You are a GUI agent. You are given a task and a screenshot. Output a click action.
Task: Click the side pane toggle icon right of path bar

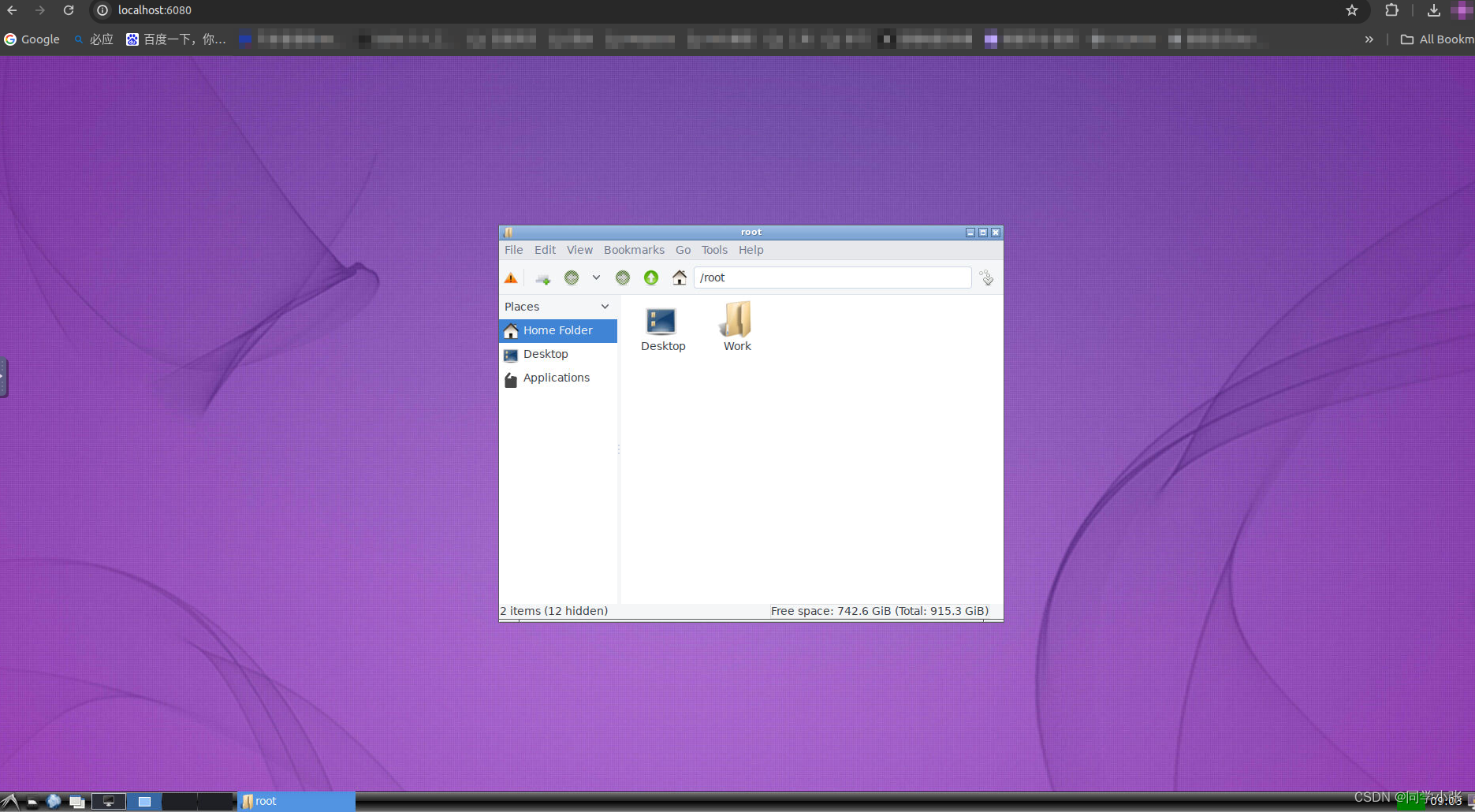tap(986, 277)
